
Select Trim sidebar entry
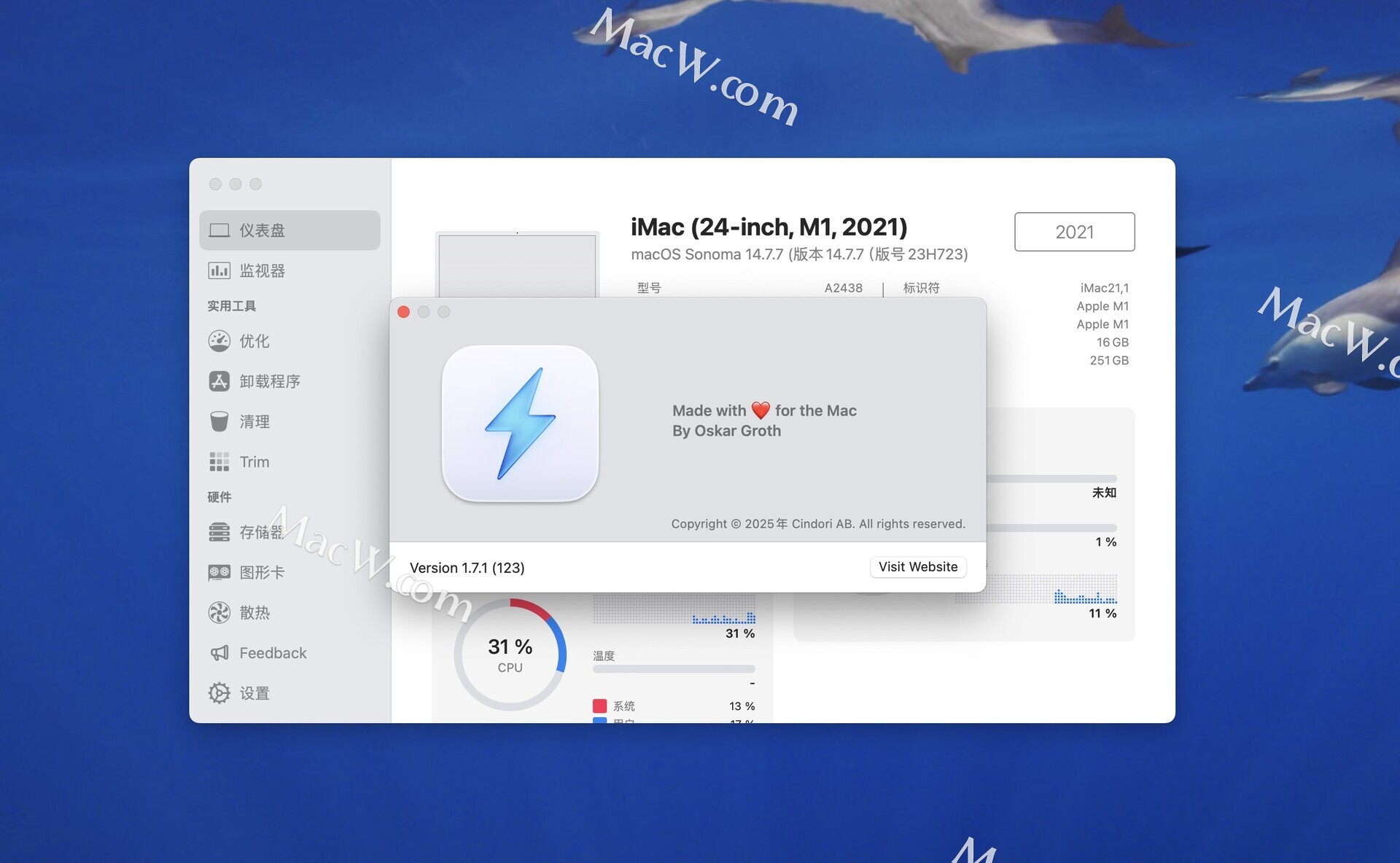click(289, 461)
